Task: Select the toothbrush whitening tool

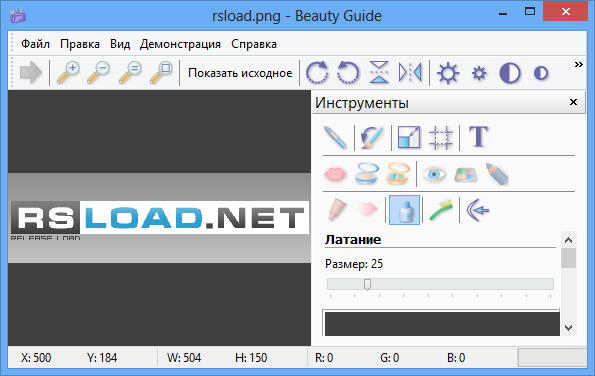Action: pos(441,209)
